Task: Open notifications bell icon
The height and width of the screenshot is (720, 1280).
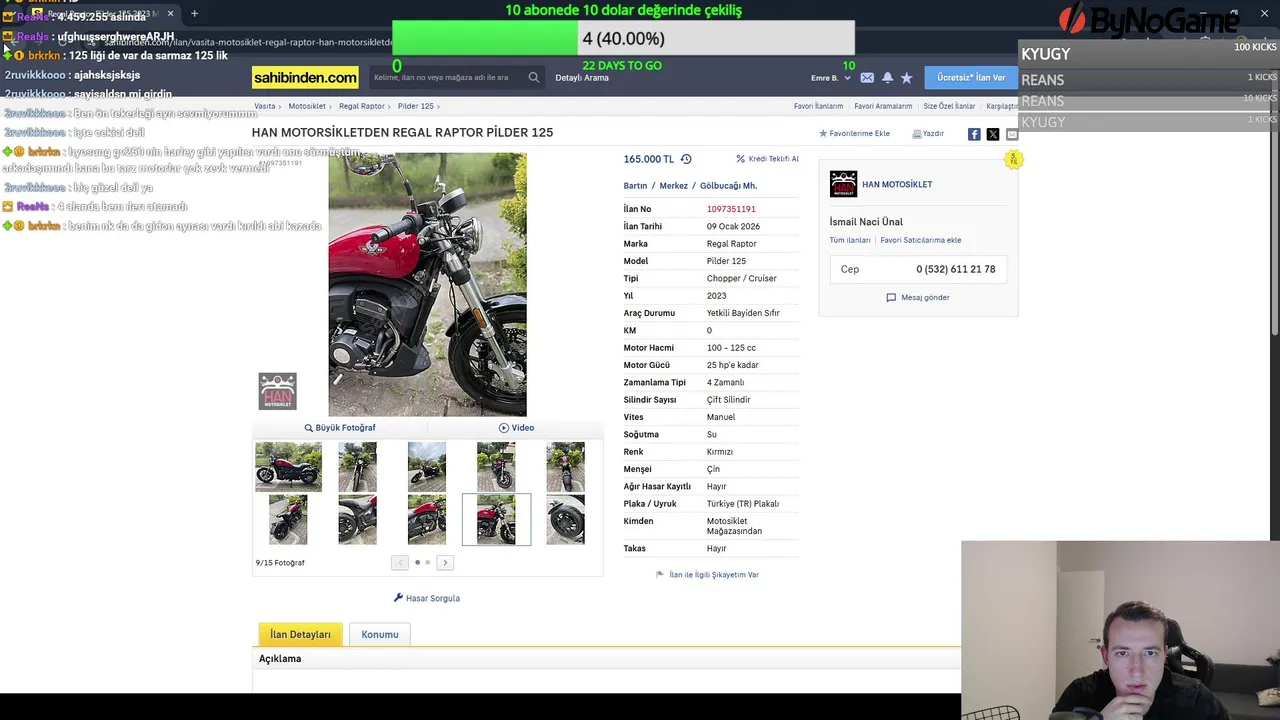Action: tap(887, 77)
